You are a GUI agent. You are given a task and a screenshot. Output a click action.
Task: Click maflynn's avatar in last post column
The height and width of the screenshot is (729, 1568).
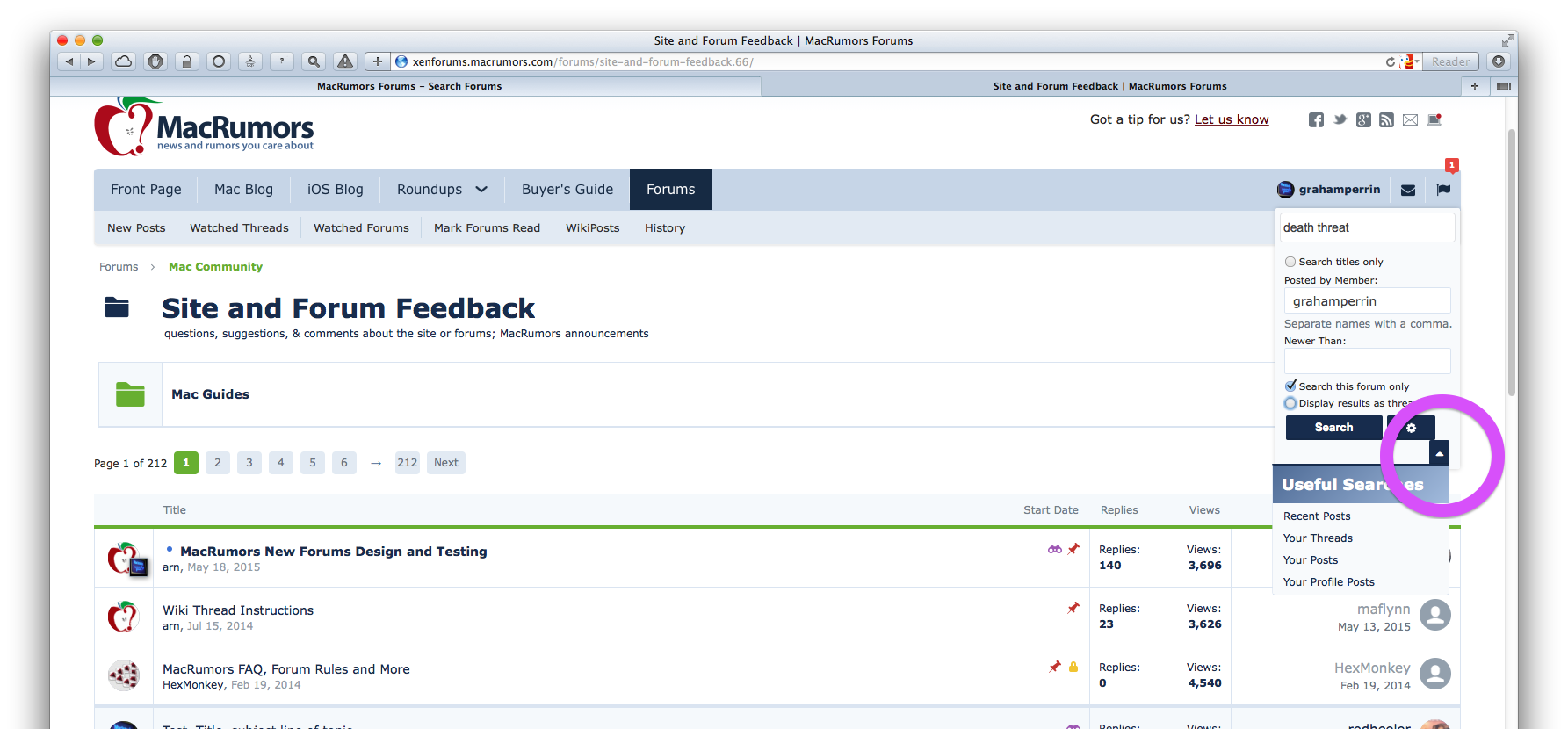[1435, 615]
